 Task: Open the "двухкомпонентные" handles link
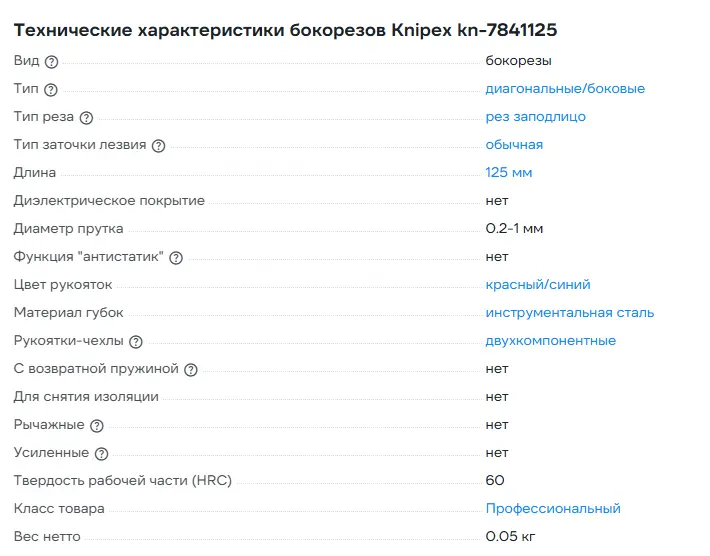click(550, 341)
